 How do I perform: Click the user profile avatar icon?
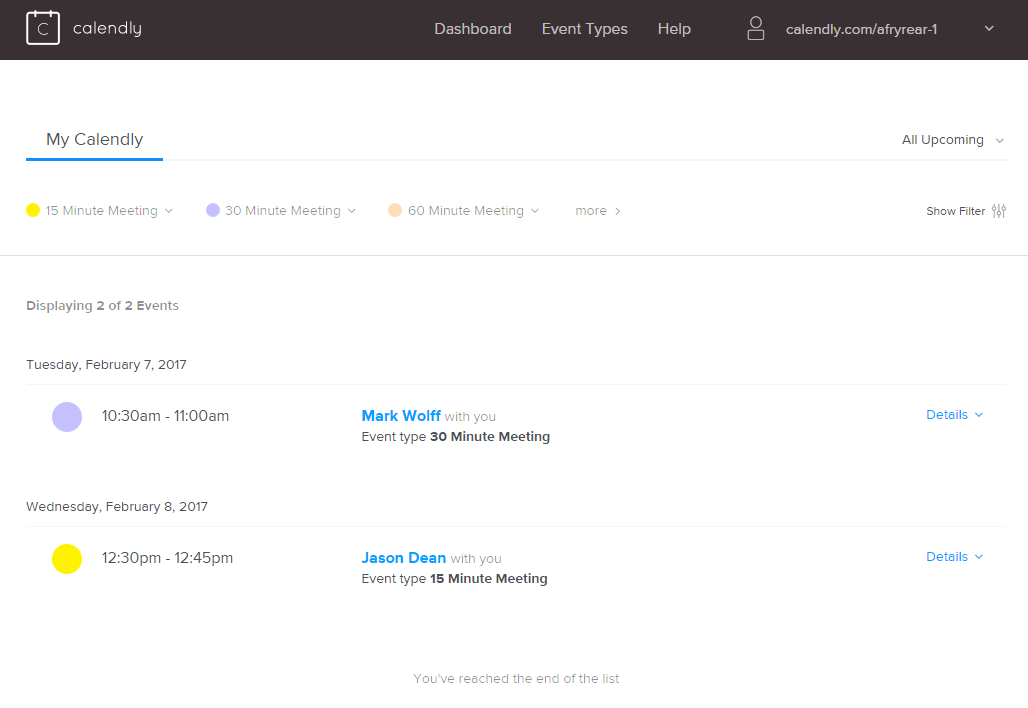[x=756, y=28]
